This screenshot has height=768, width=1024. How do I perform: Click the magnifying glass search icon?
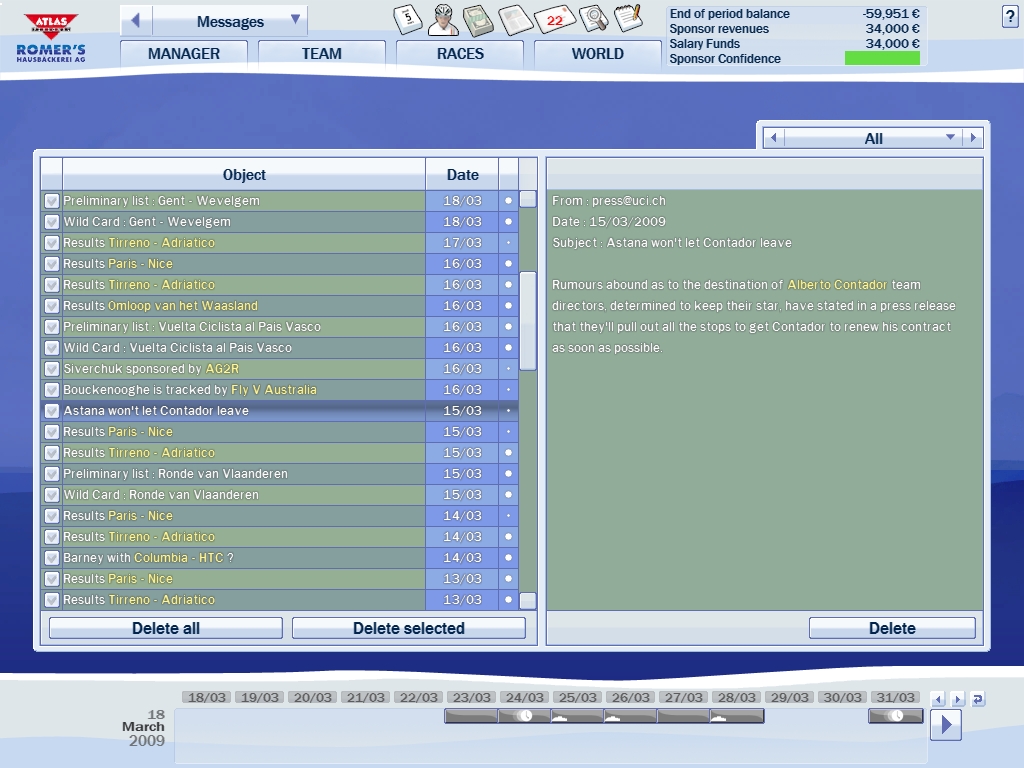click(x=593, y=18)
